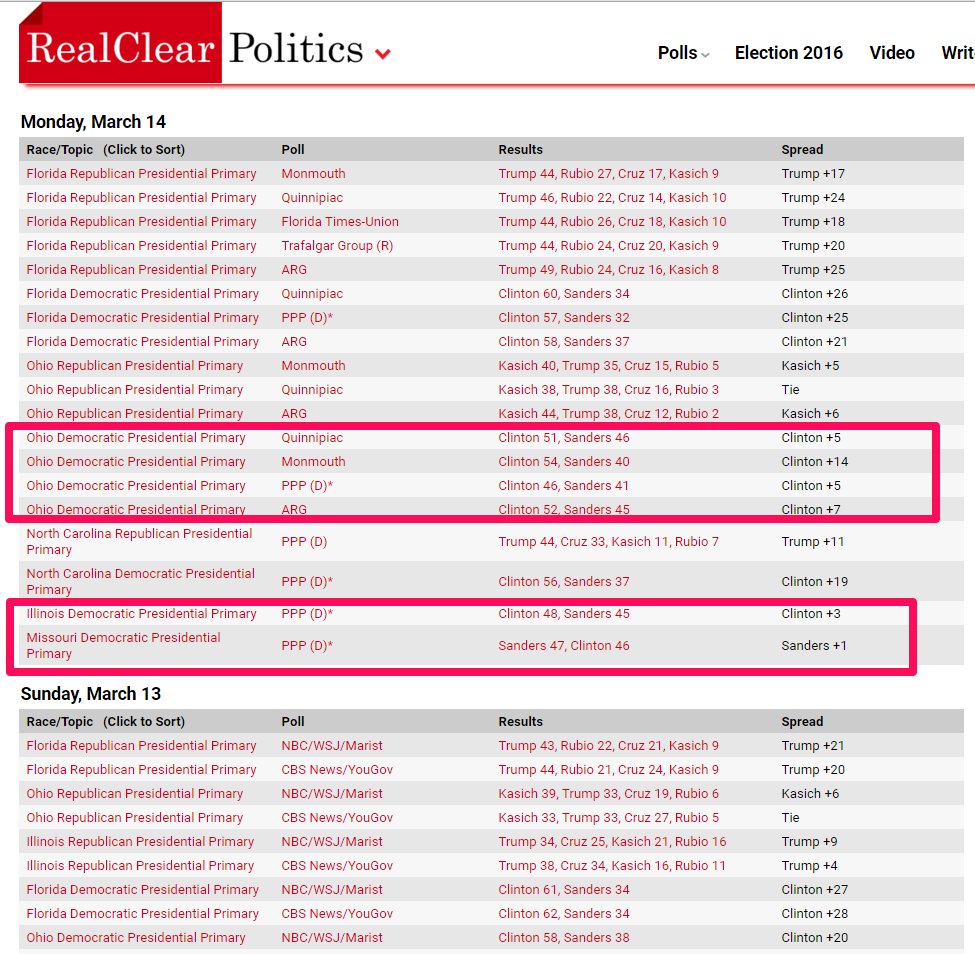
Task: Click Results column header for March 13
Action: tap(520, 721)
